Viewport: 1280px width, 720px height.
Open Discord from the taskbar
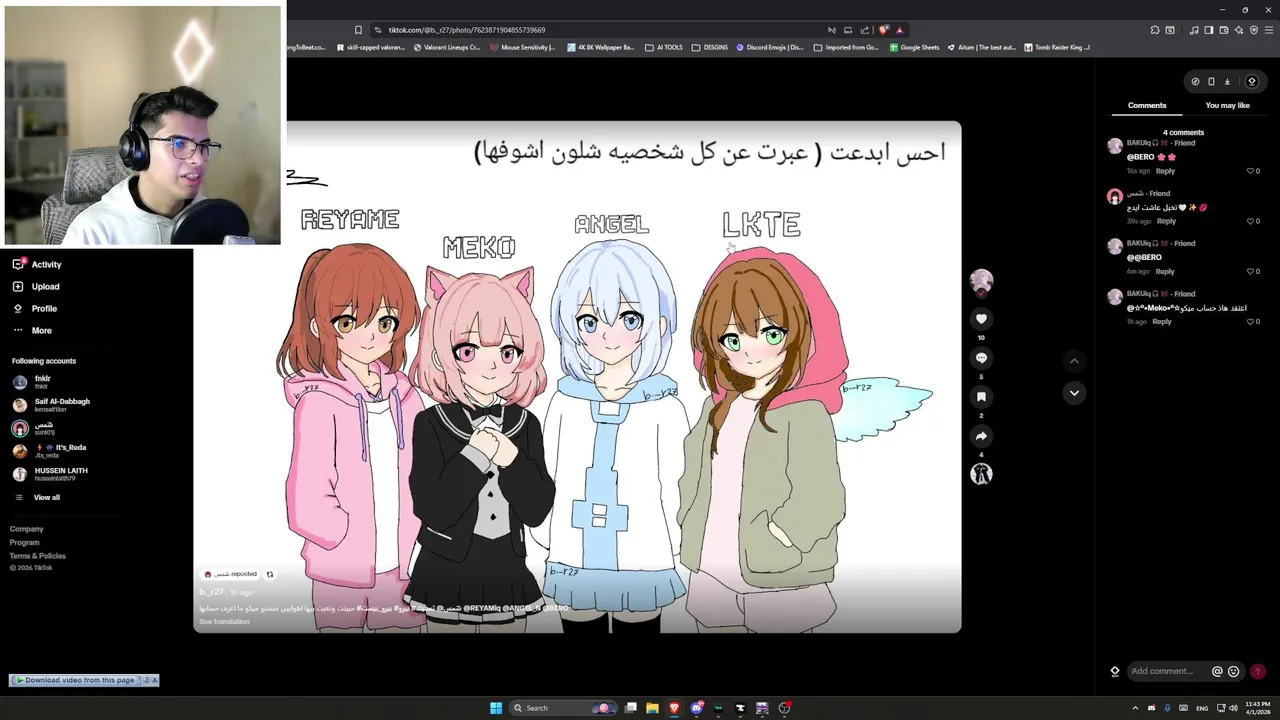tap(697, 708)
